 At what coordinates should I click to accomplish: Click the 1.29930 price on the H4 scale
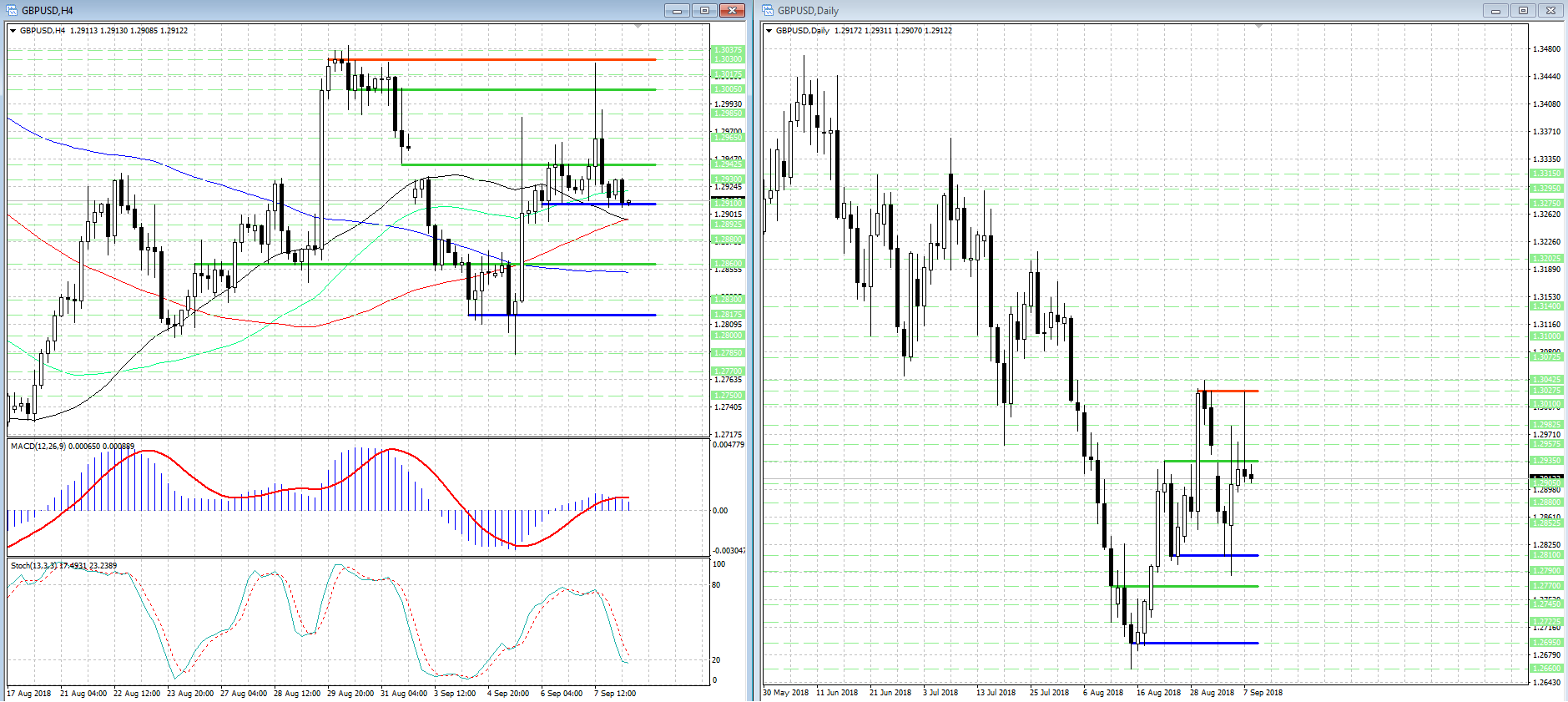pos(729,104)
